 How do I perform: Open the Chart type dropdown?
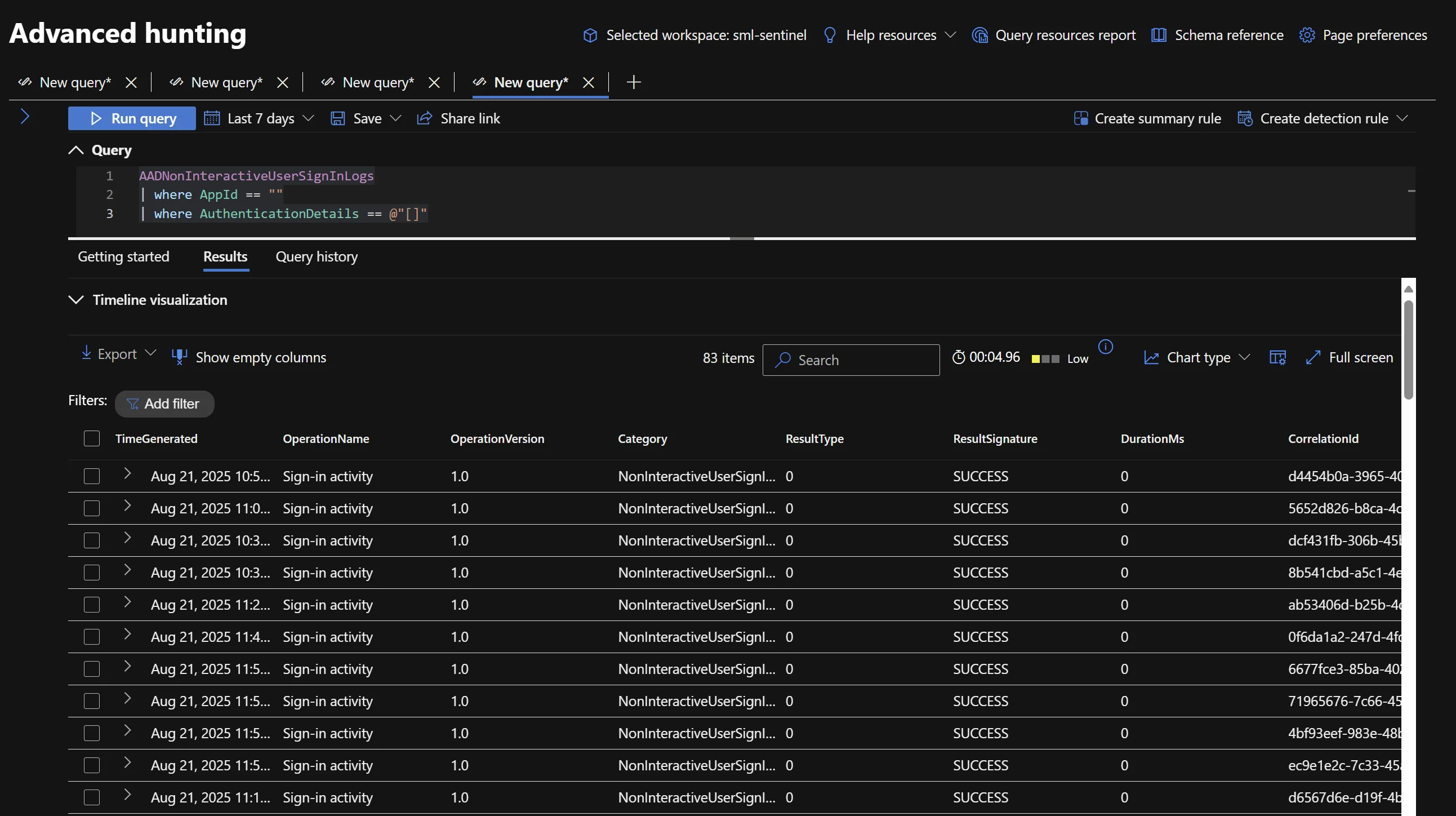1197,357
